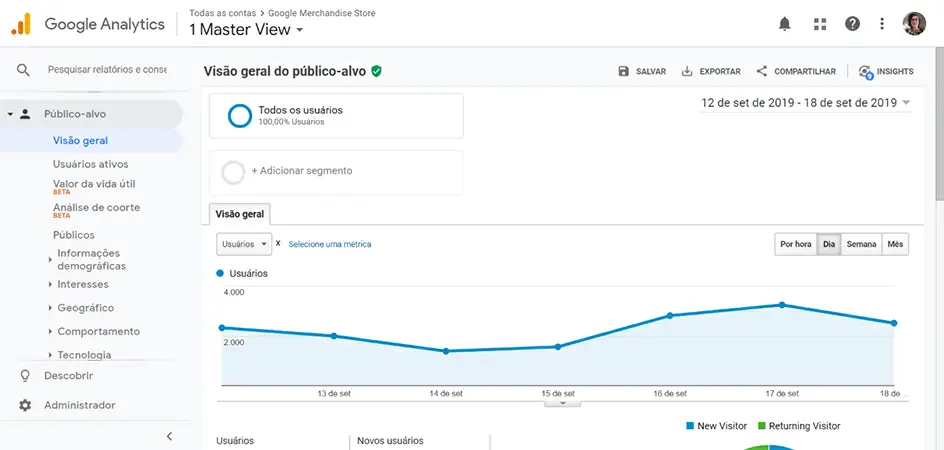
Task: Open the notifications bell
Action: 784,24
